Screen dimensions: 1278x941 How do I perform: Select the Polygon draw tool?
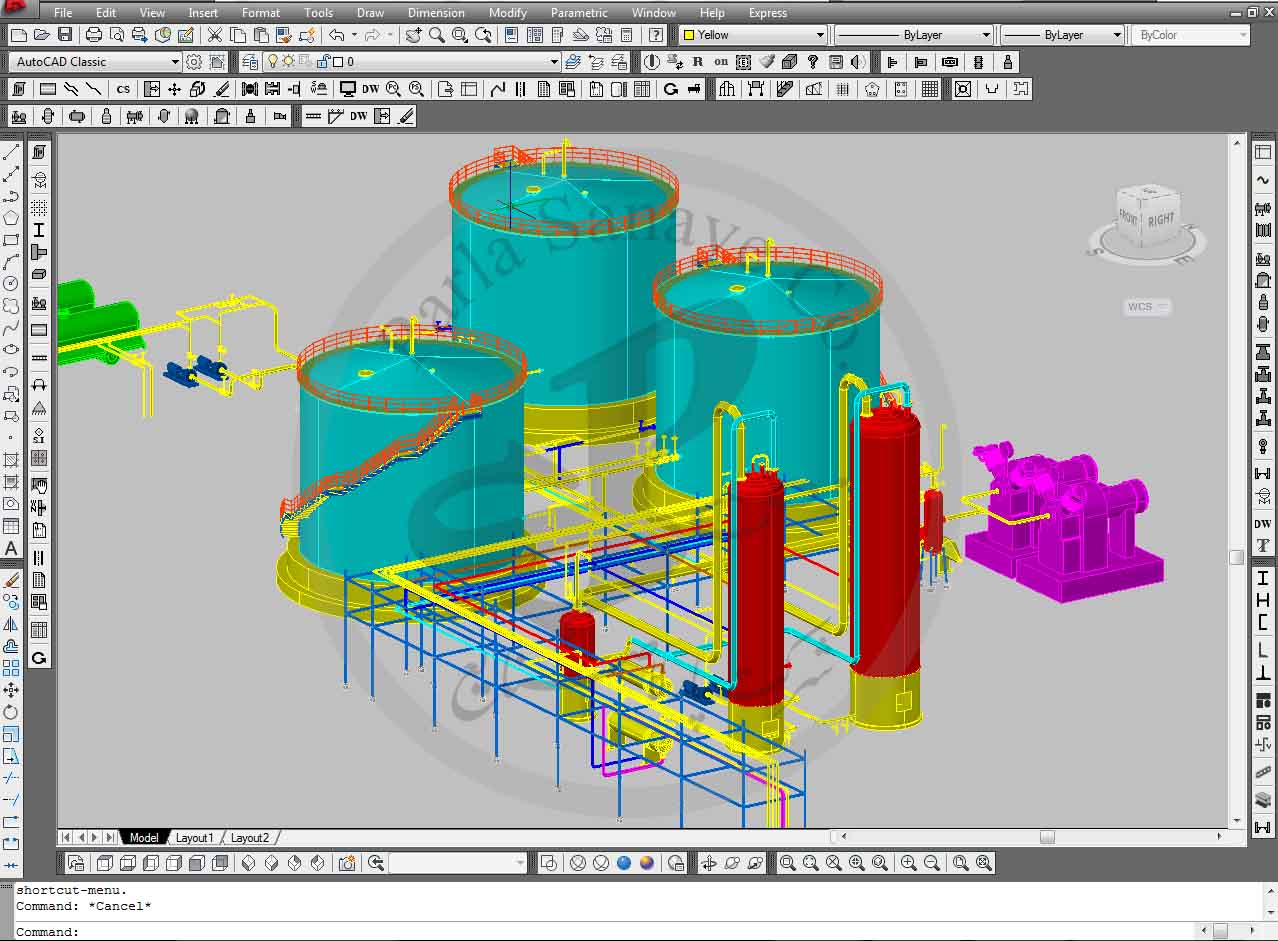click(x=11, y=218)
